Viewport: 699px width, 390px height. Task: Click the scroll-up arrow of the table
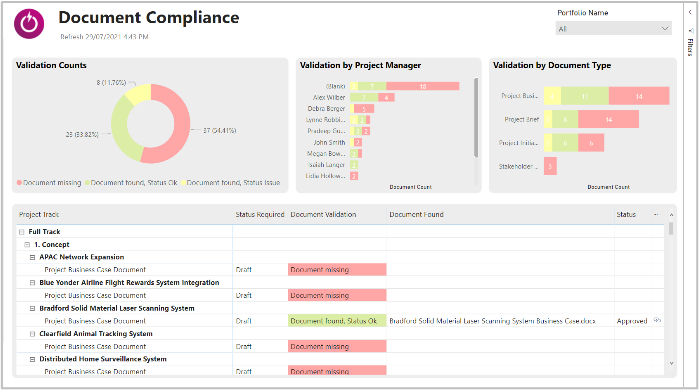671,215
